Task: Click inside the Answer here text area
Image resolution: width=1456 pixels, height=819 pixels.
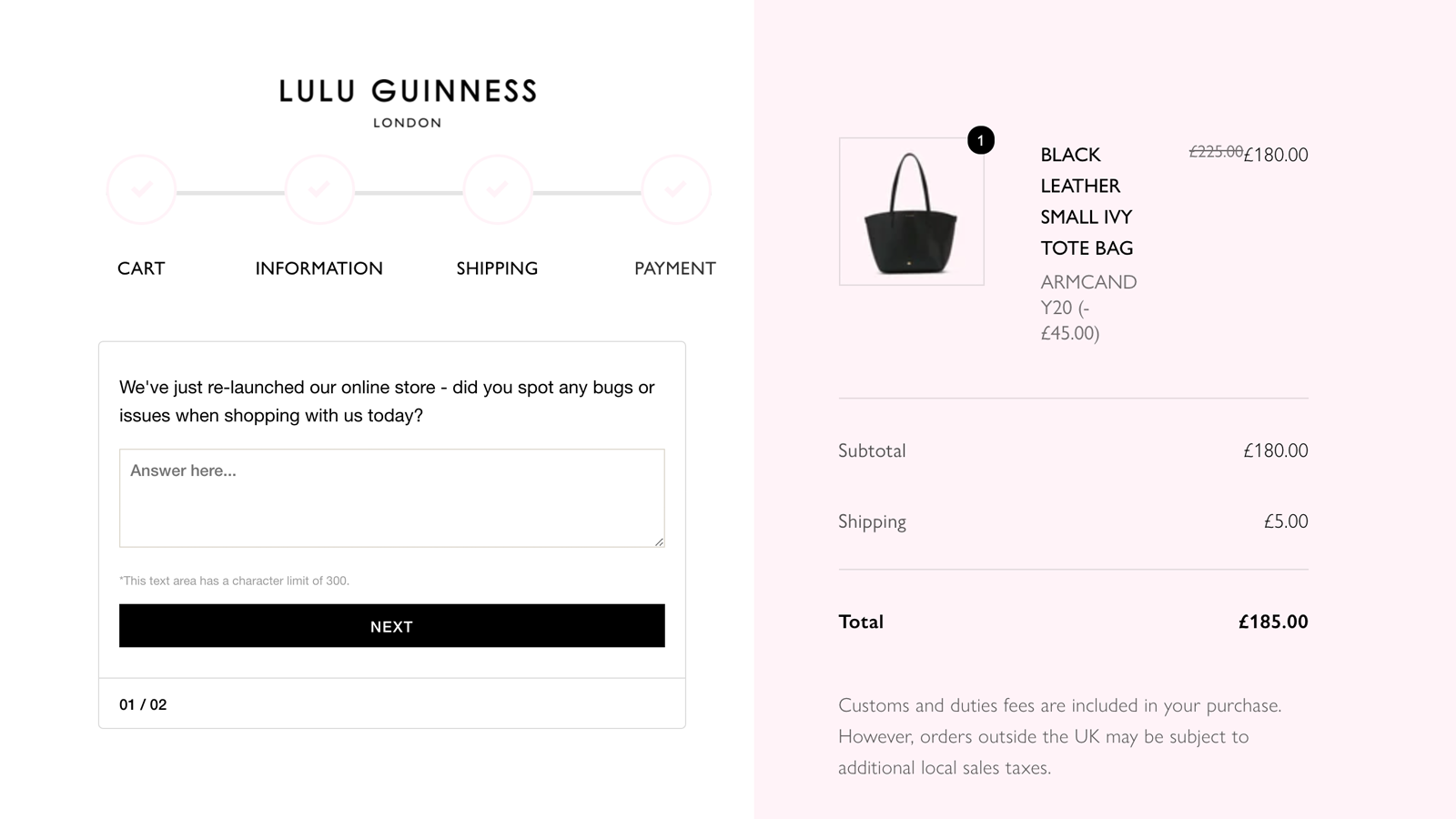Action: [391, 498]
